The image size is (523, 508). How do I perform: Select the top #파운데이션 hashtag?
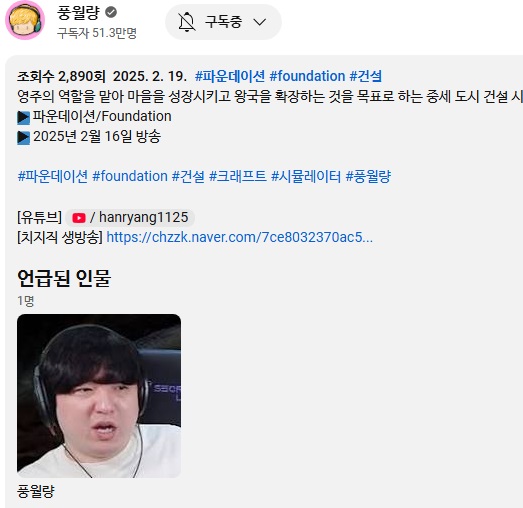tap(230, 76)
